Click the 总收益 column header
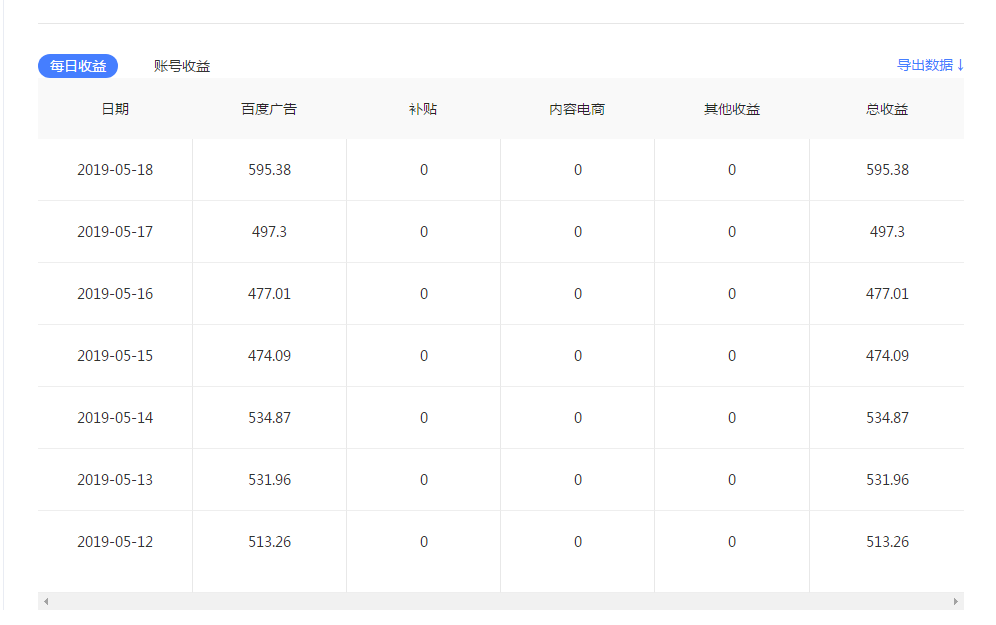This screenshot has width=996, height=625. tap(887, 109)
